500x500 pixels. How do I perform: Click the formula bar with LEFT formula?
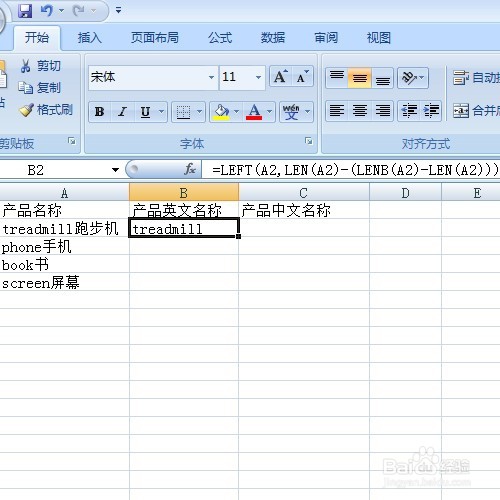pyautogui.click(x=351, y=170)
